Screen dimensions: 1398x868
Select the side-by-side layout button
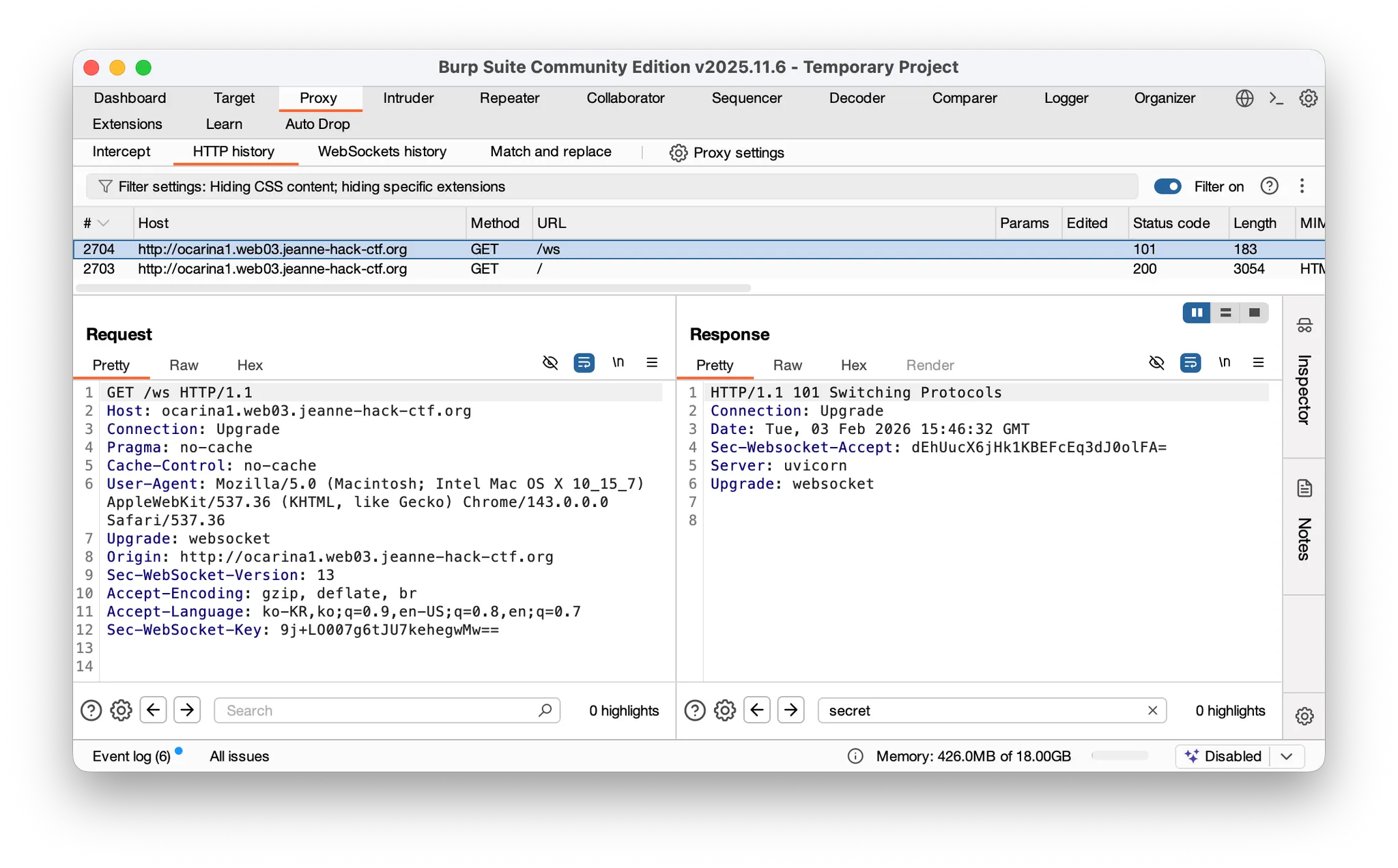[x=1197, y=313]
